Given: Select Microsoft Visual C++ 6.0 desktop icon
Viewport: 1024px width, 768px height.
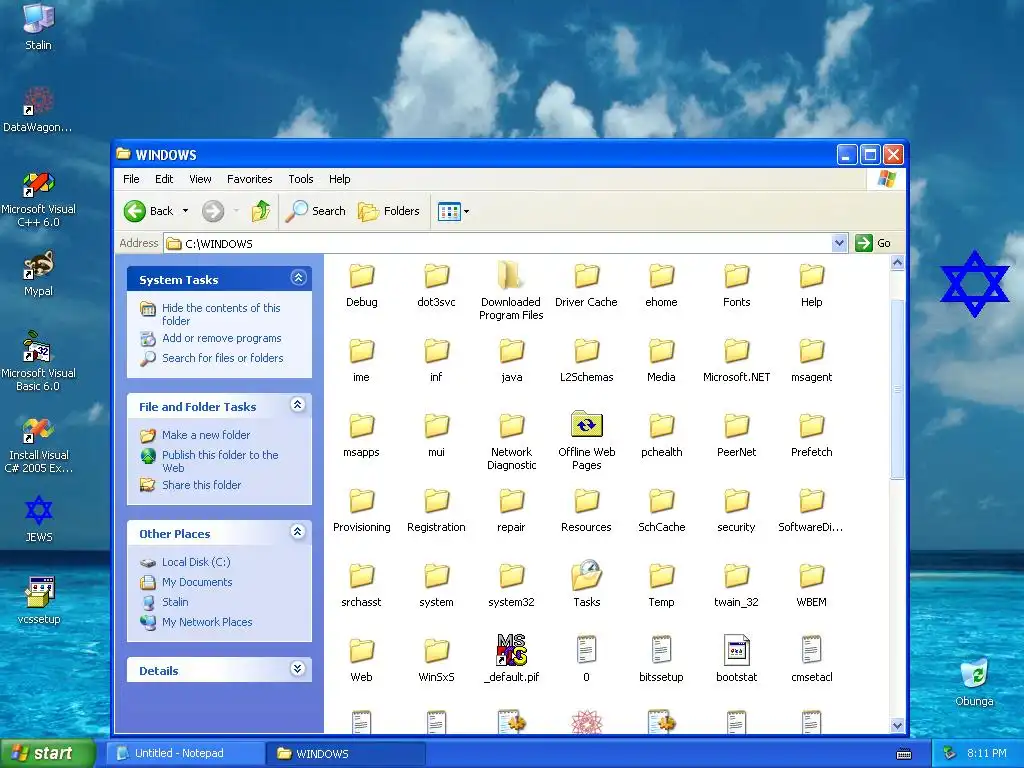Looking at the screenshot, I should click(39, 199).
